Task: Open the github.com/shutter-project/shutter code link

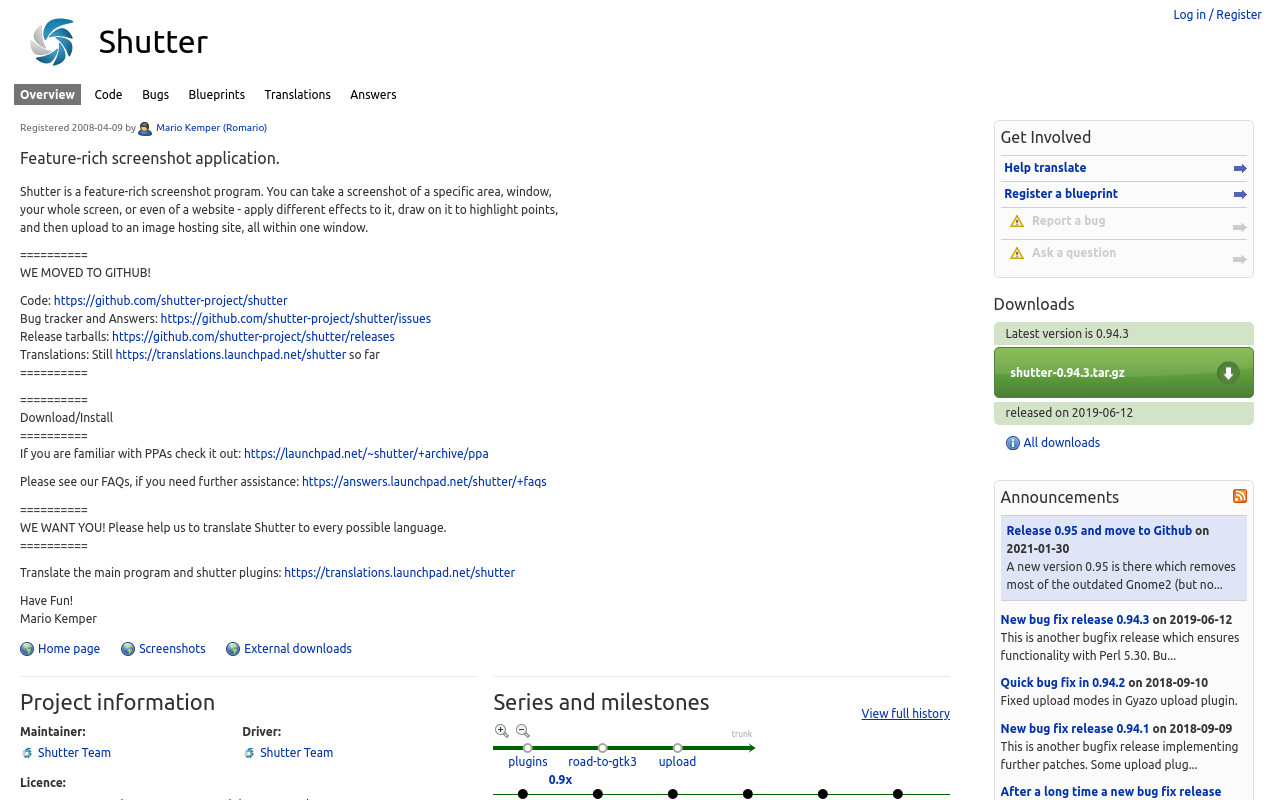Action: point(170,300)
